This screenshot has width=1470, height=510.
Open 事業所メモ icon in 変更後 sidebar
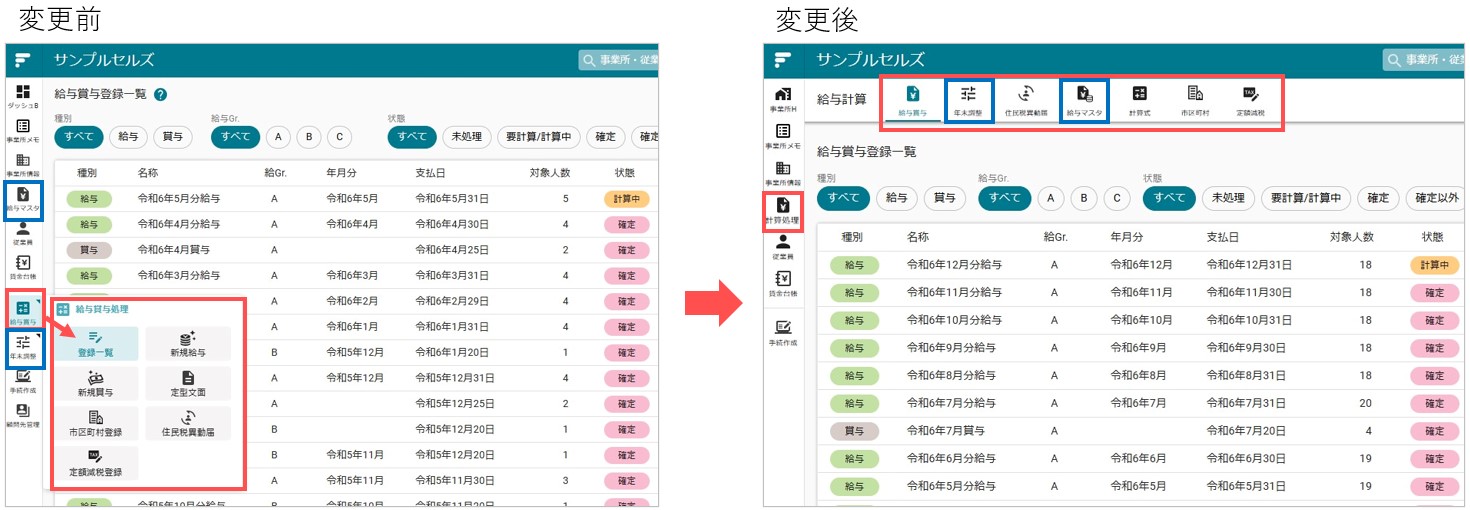tap(783, 136)
